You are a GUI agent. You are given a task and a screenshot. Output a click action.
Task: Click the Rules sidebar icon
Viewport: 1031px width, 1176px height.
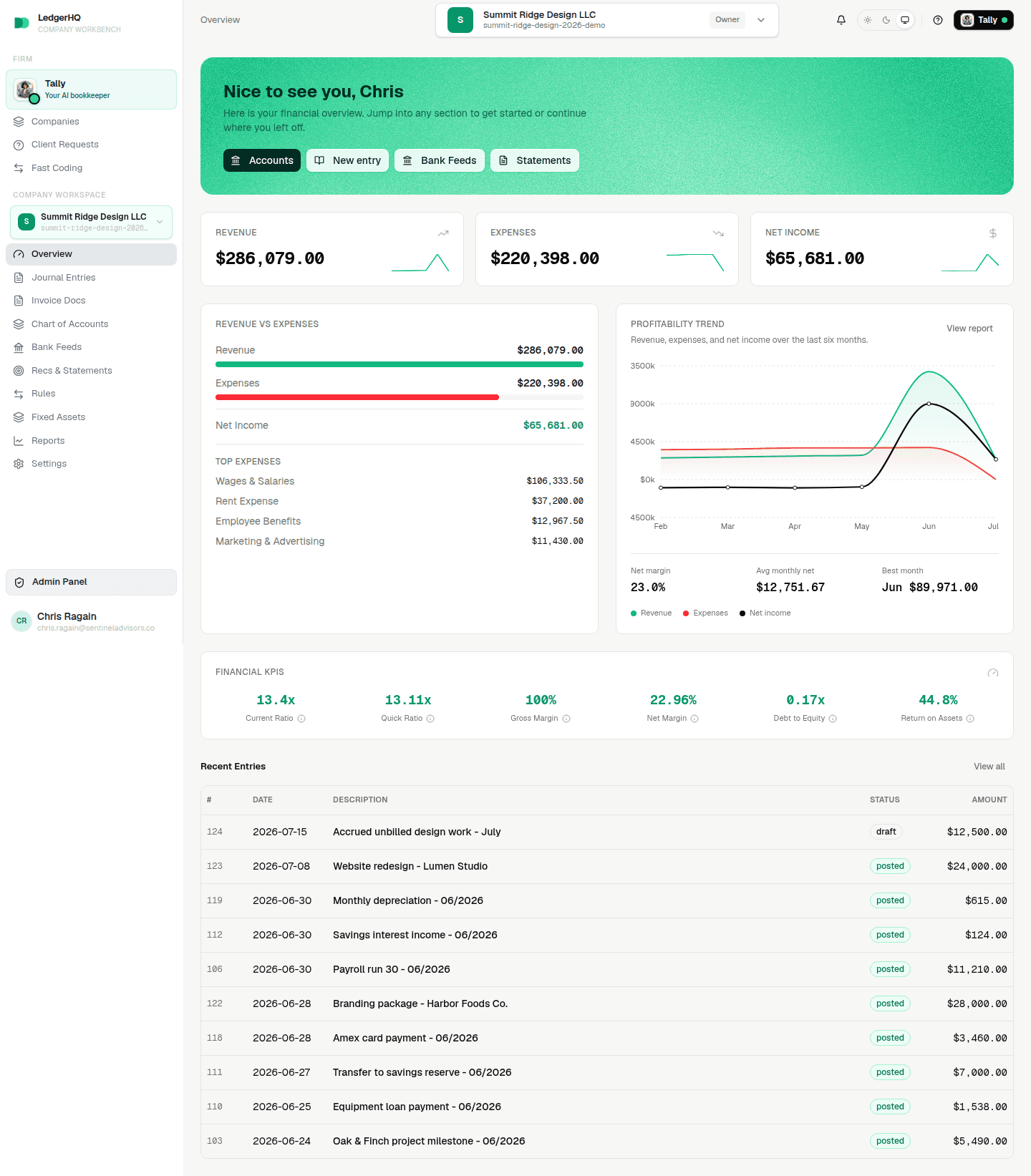pos(19,394)
